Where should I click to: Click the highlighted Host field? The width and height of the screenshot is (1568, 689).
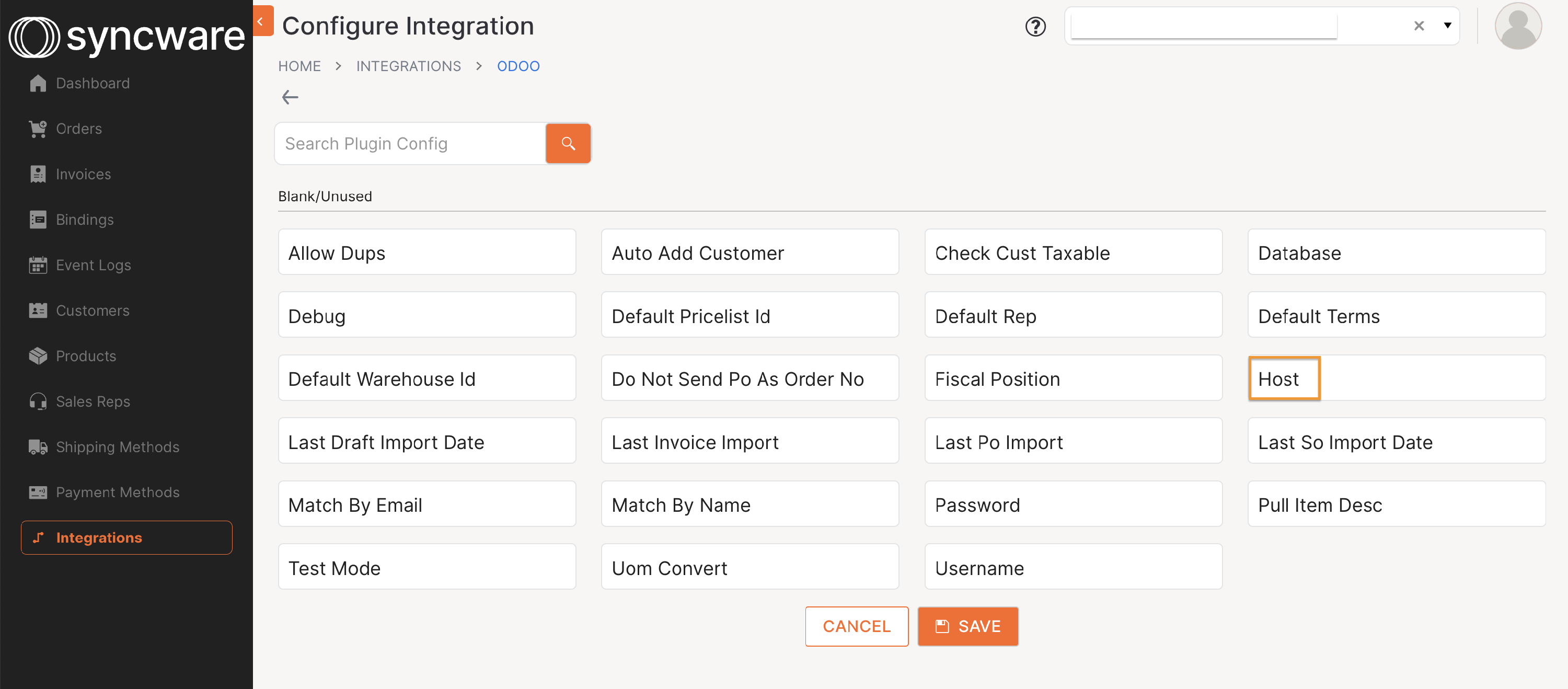pyautogui.click(x=1284, y=378)
